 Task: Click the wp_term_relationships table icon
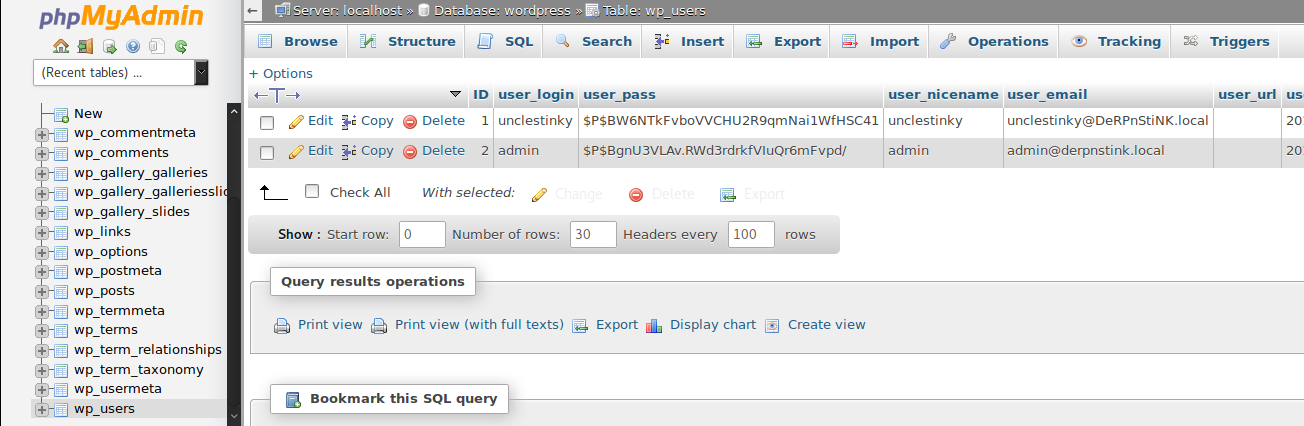[60, 350]
